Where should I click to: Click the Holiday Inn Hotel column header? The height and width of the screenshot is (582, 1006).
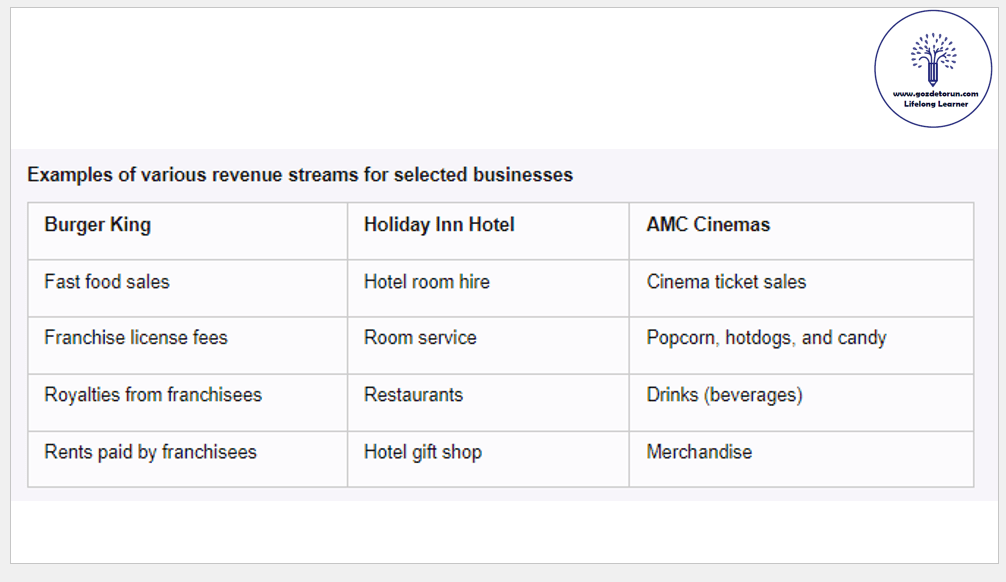pos(439,225)
